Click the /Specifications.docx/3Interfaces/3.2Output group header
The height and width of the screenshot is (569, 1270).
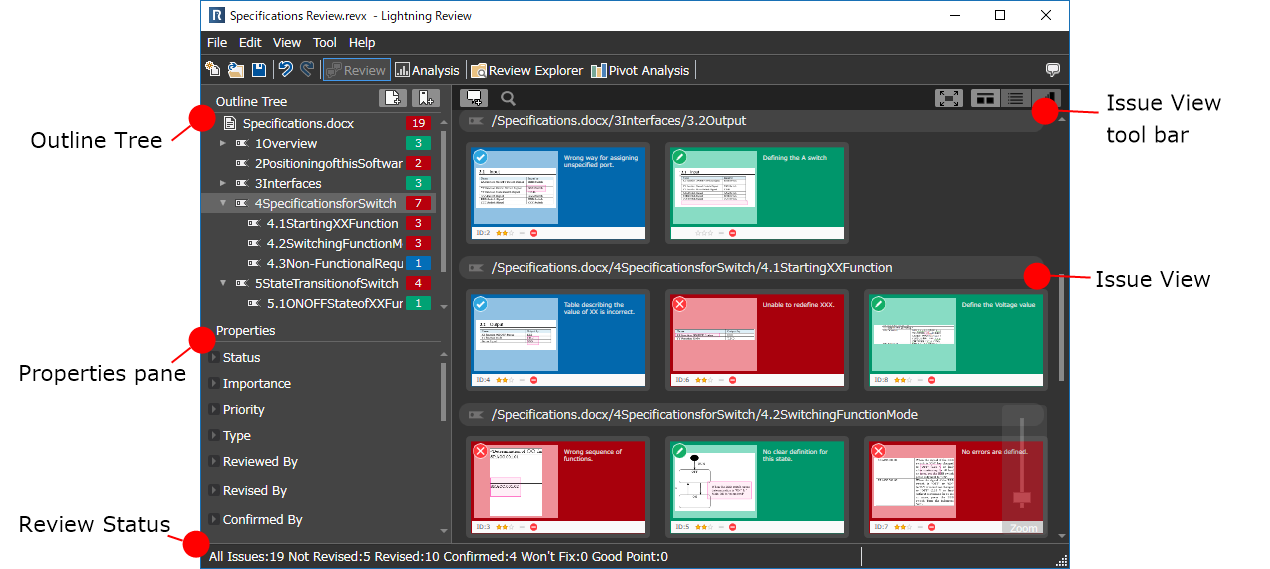(x=752, y=121)
